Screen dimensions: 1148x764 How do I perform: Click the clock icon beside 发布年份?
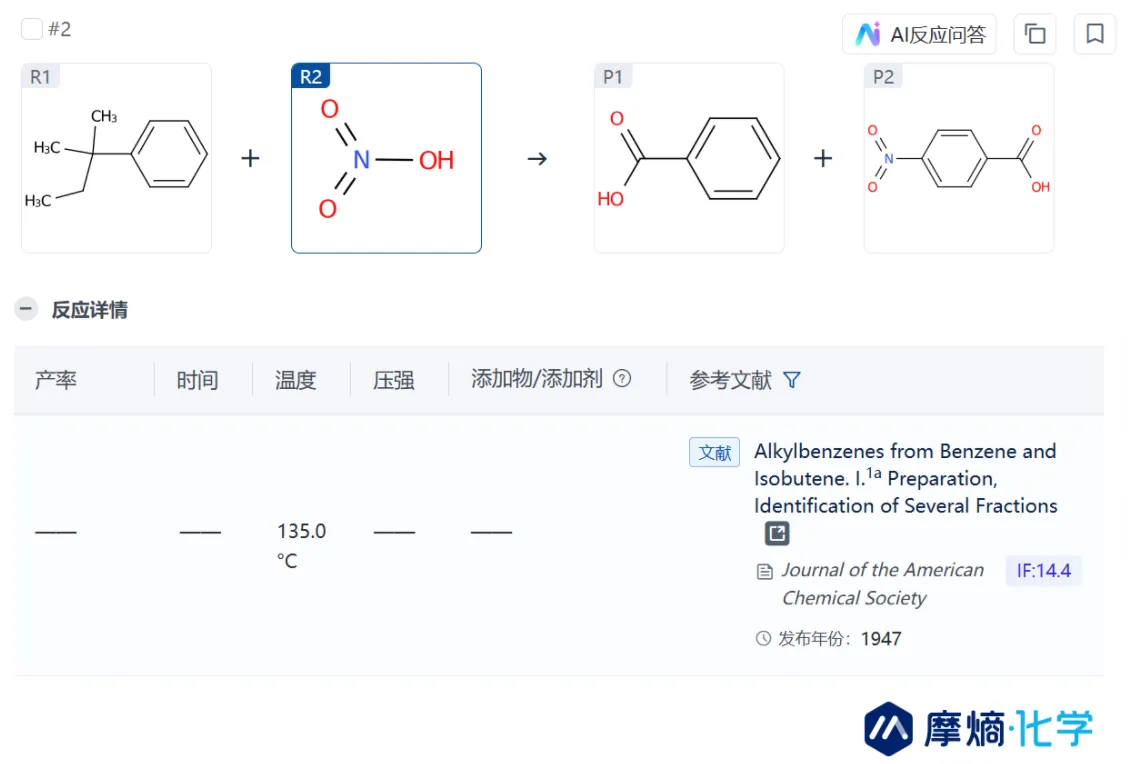[763, 638]
